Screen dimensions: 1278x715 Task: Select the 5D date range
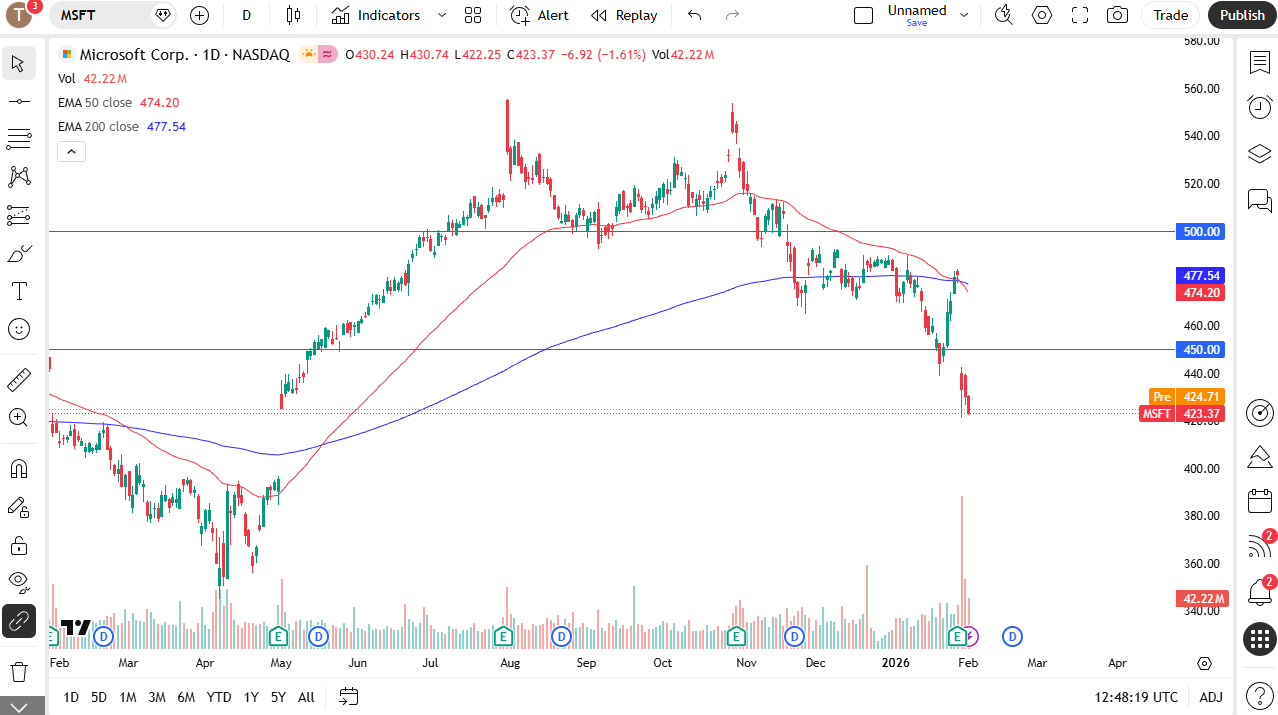tap(99, 697)
